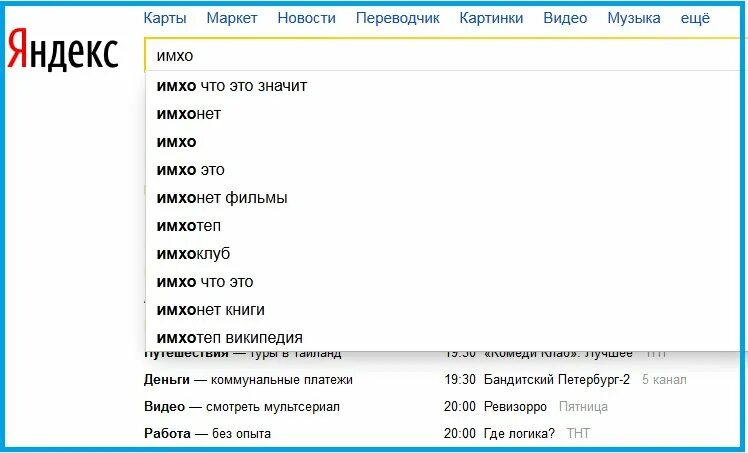Open TV listing Где логика?
Viewport: 748px width, 453px height.
point(519,433)
